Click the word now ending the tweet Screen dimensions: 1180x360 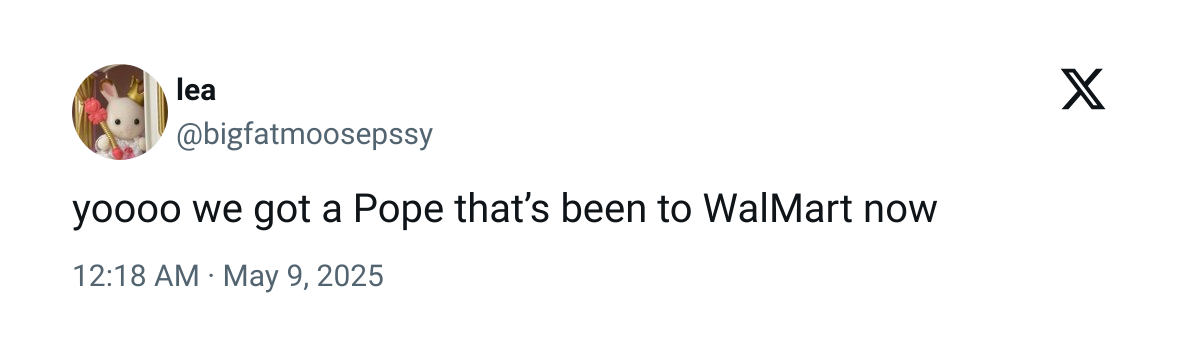[901, 212]
